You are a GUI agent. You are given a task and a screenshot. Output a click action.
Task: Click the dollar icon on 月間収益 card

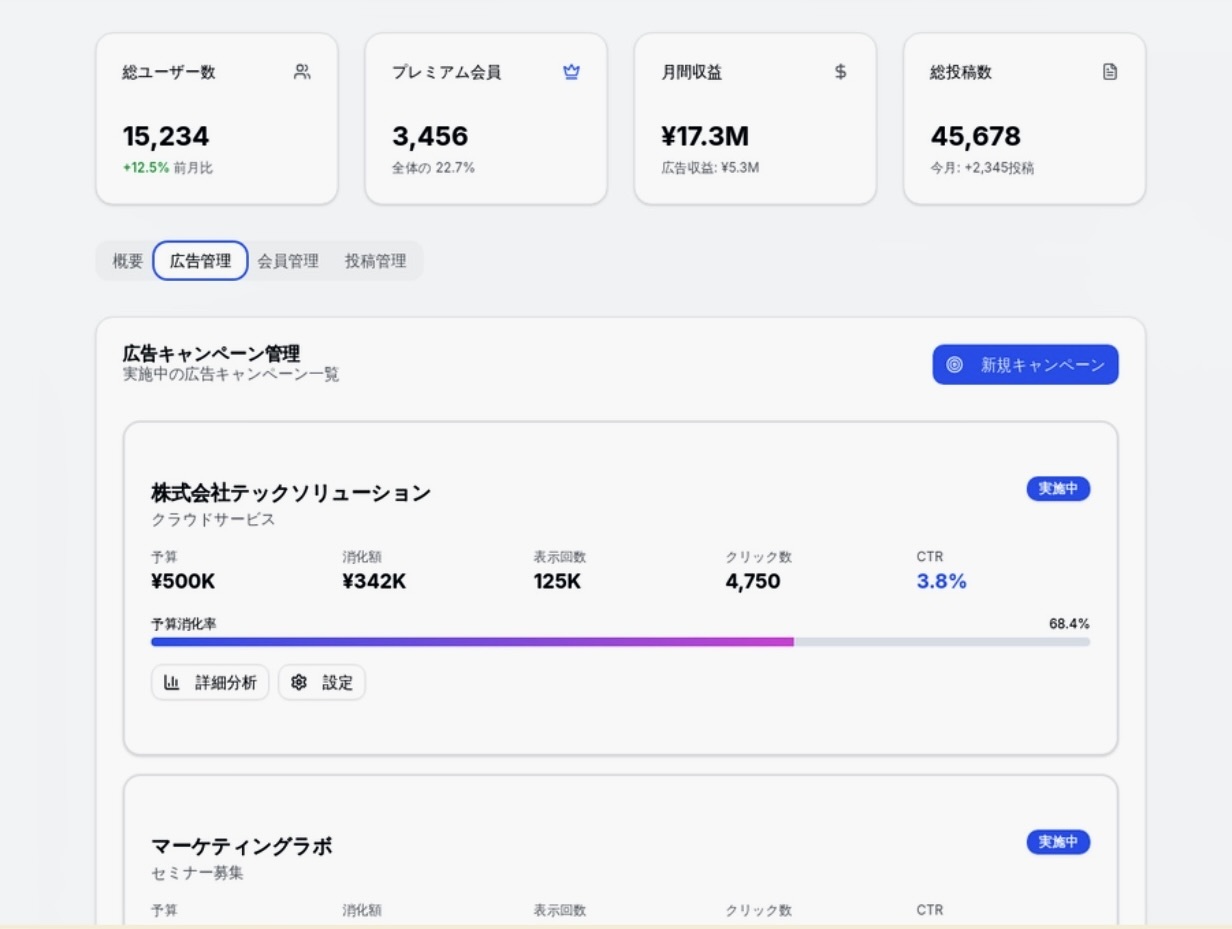pos(840,72)
